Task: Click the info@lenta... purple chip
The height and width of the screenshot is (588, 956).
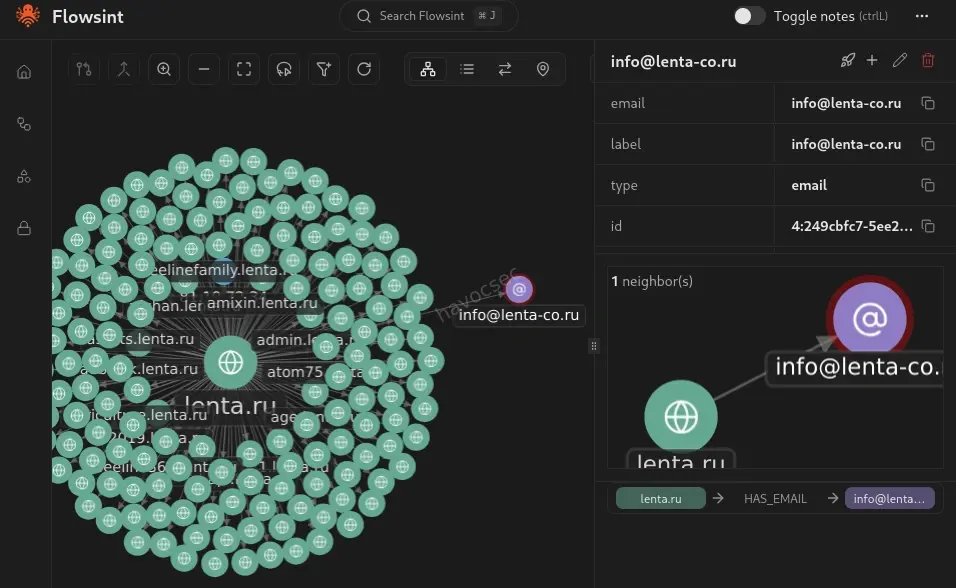Action: (x=889, y=497)
